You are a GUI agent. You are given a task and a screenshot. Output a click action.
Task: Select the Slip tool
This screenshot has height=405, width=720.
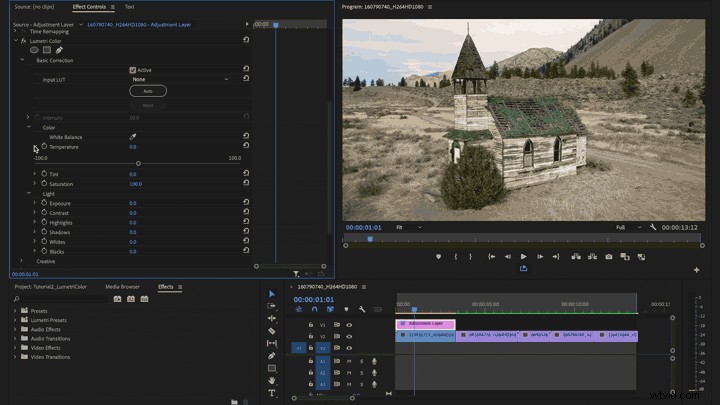(272, 343)
